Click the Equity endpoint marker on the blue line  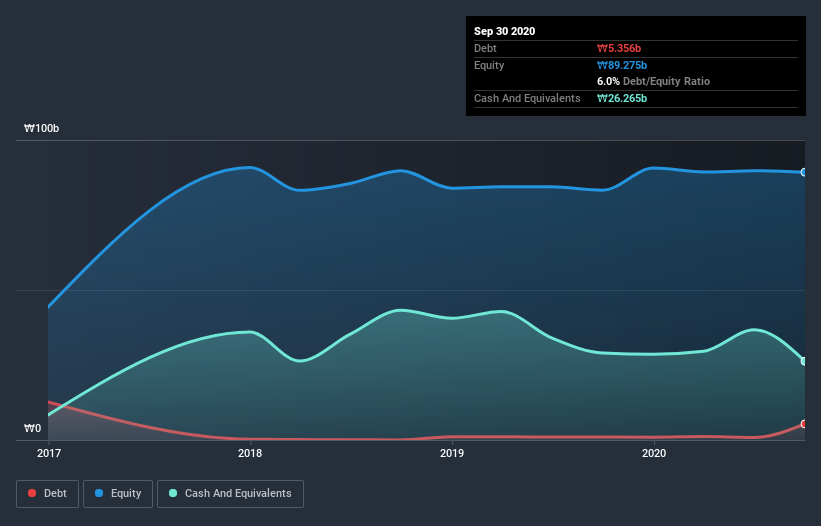click(x=804, y=172)
